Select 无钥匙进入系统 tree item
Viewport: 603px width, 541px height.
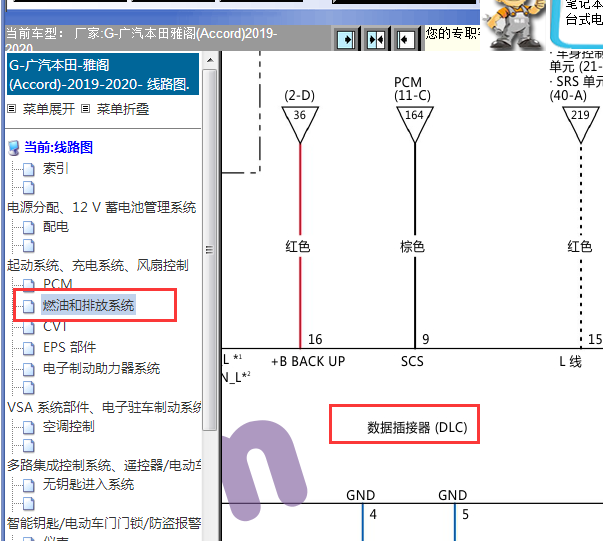(x=88, y=484)
